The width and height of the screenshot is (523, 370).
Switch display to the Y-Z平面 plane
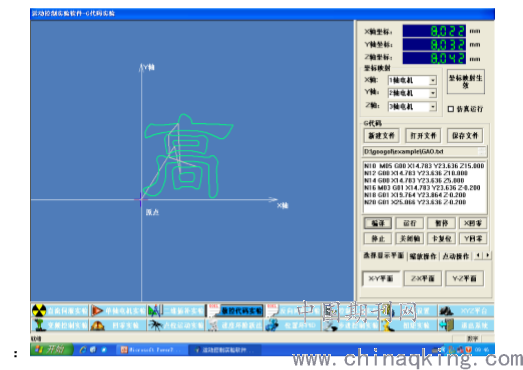464,278
